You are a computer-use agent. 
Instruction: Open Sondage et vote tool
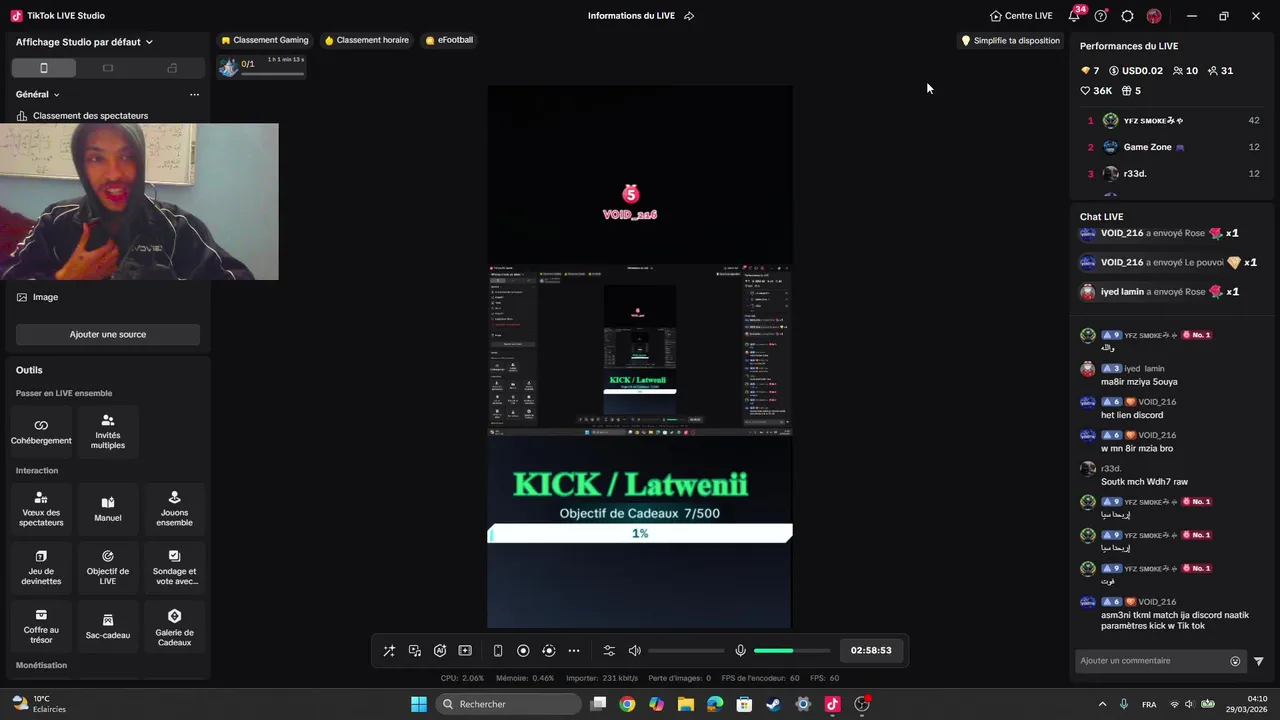point(174,568)
